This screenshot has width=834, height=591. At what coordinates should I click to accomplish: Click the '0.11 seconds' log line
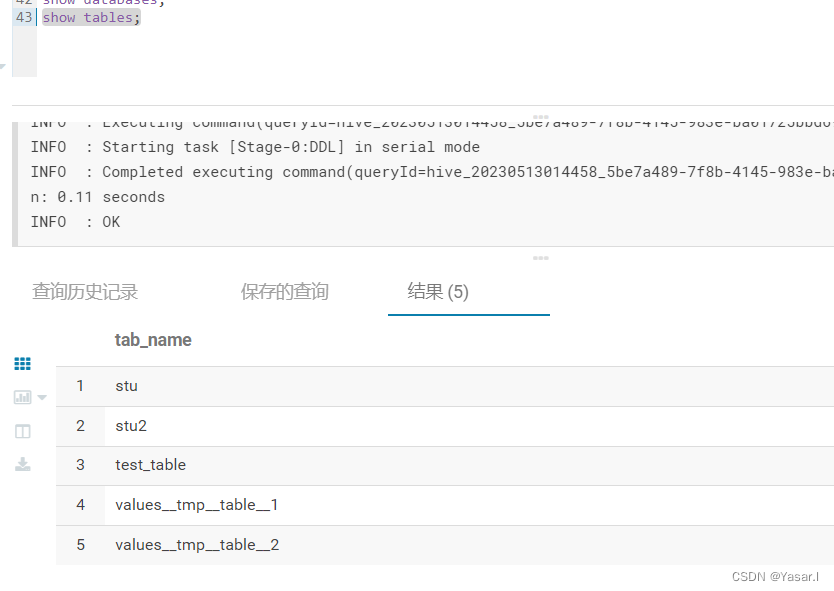pyautogui.click(x=98, y=197)
